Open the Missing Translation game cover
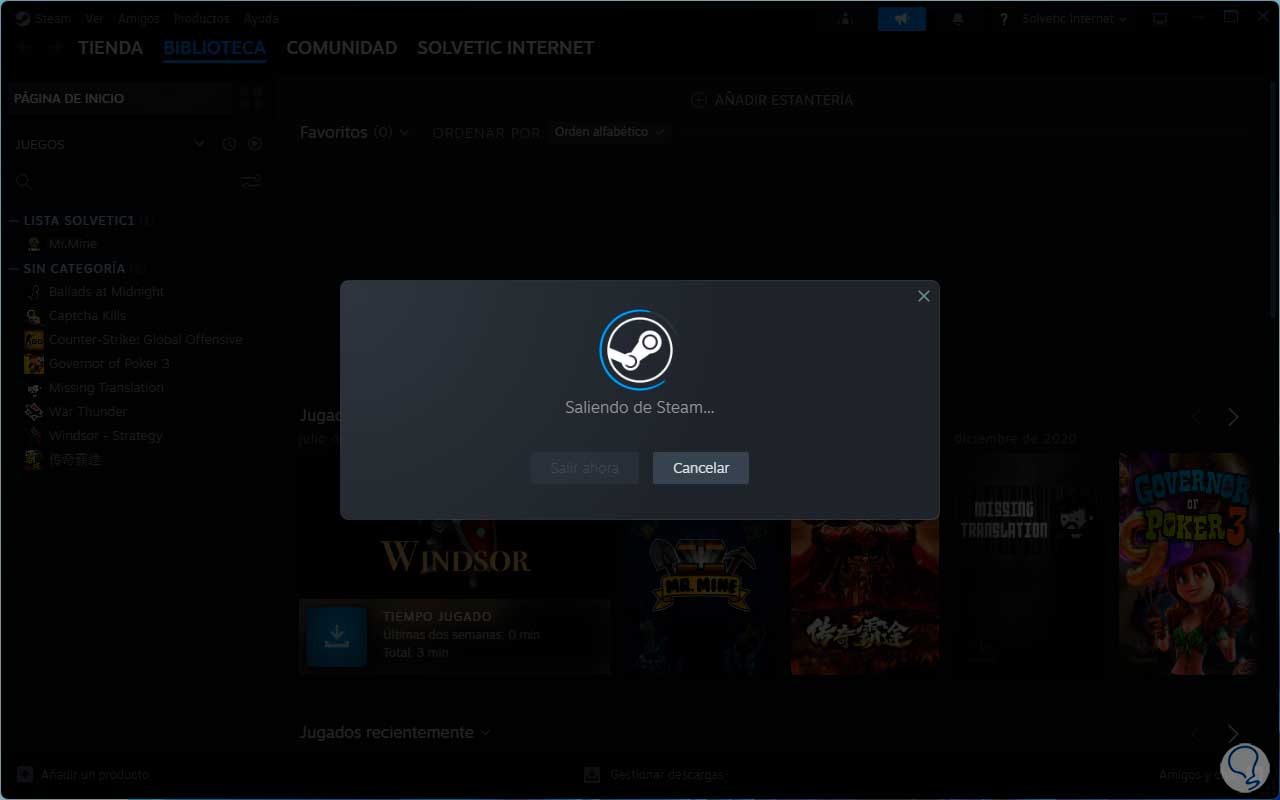1280x800 pixels. [1029, 564]
